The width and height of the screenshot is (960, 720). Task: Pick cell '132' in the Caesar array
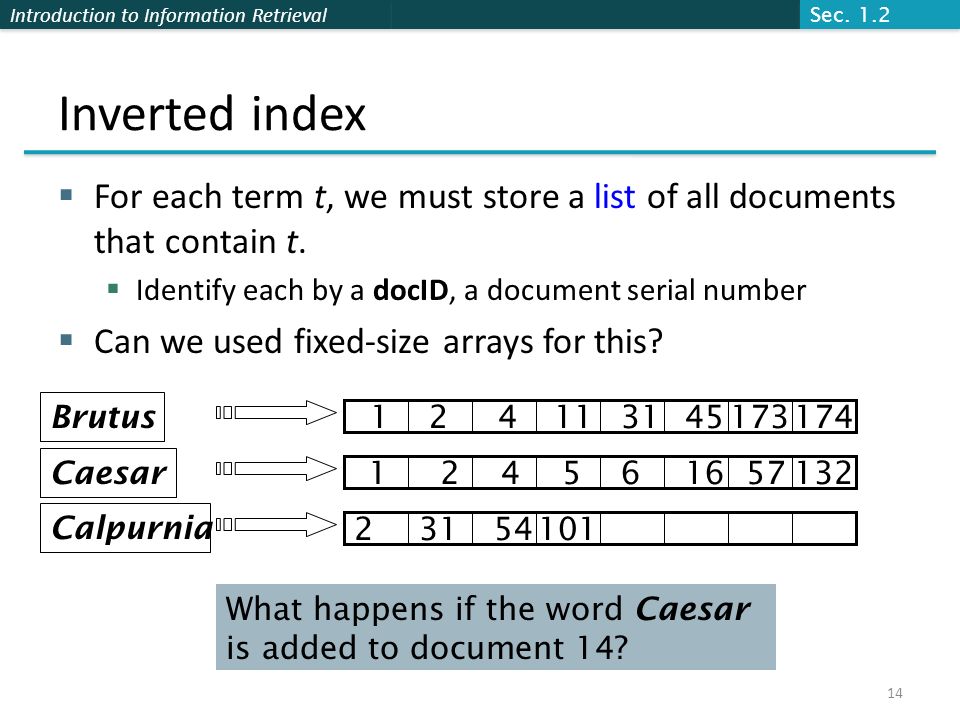[824, 473]
